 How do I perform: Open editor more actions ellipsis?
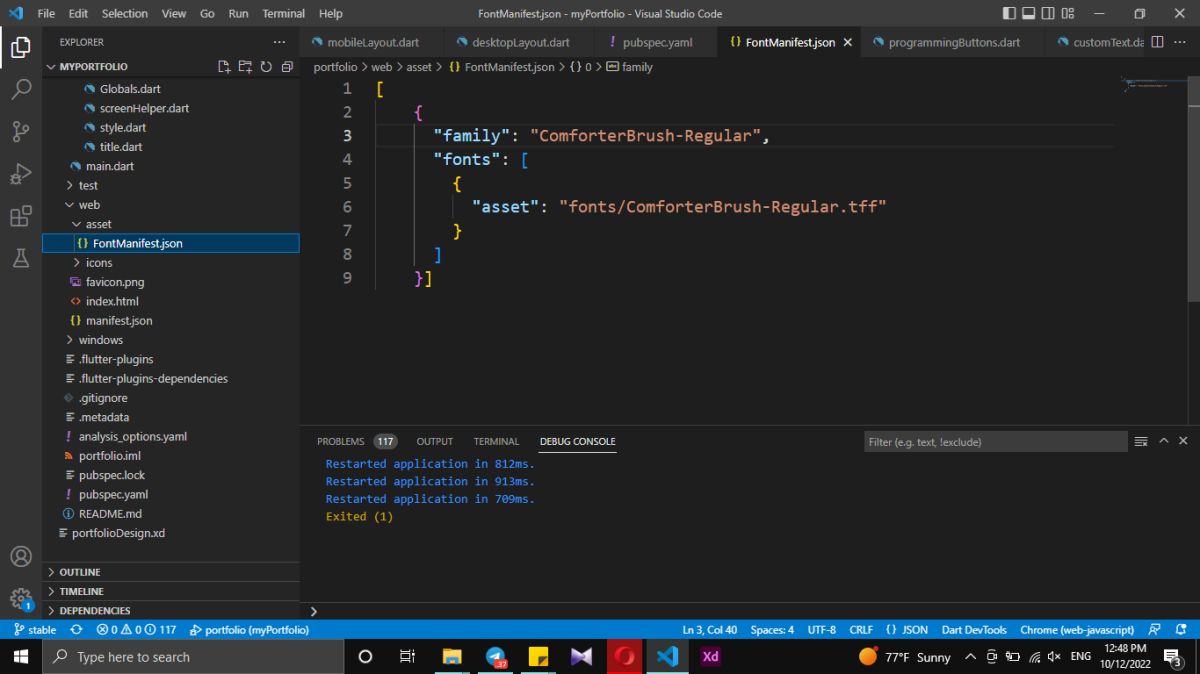tap(1182, 42)
